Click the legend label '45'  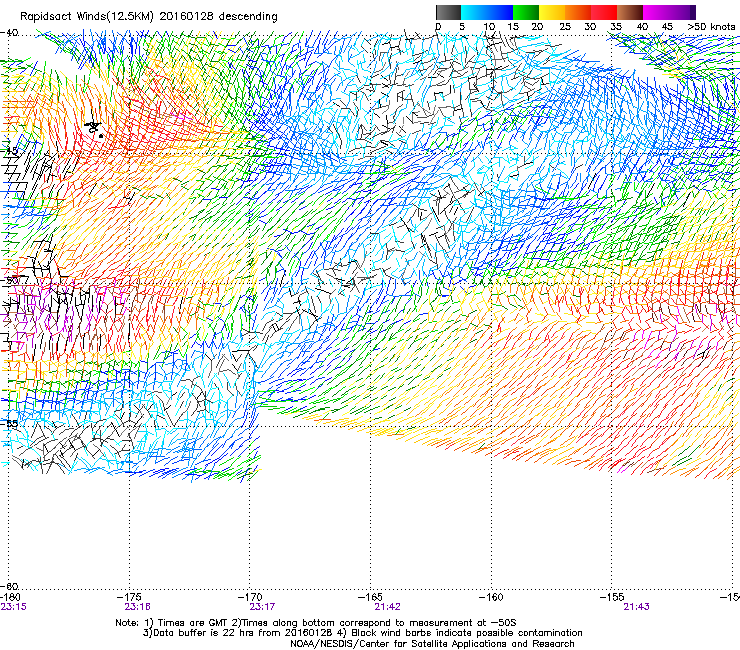pyautogui.click(x=667, y=27)
